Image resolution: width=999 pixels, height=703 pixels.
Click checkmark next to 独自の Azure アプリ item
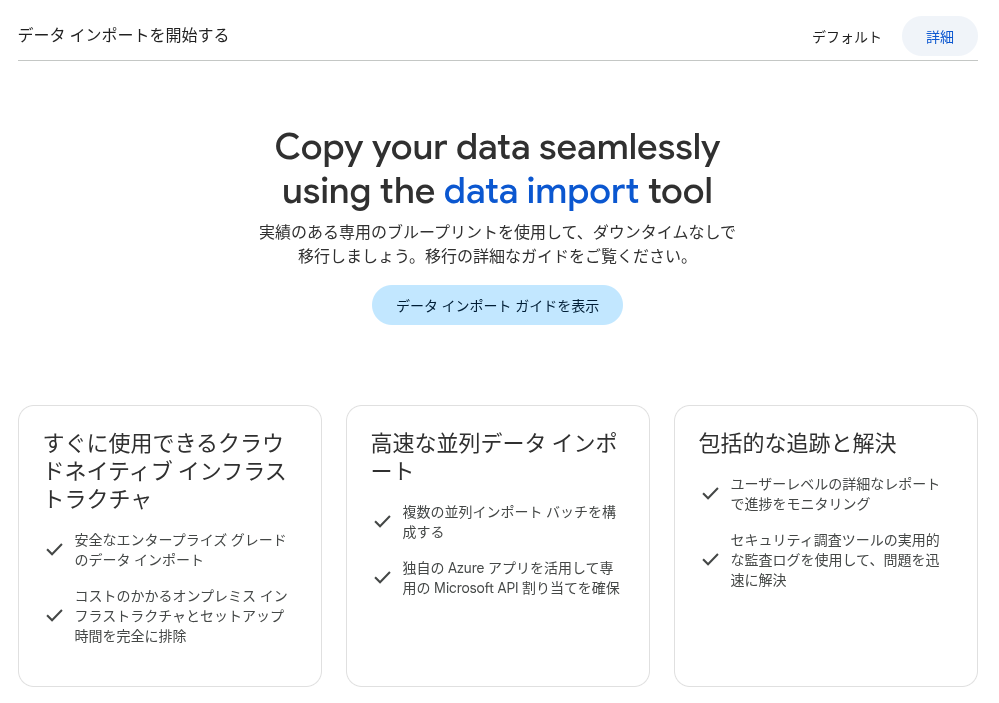point(382,578)
